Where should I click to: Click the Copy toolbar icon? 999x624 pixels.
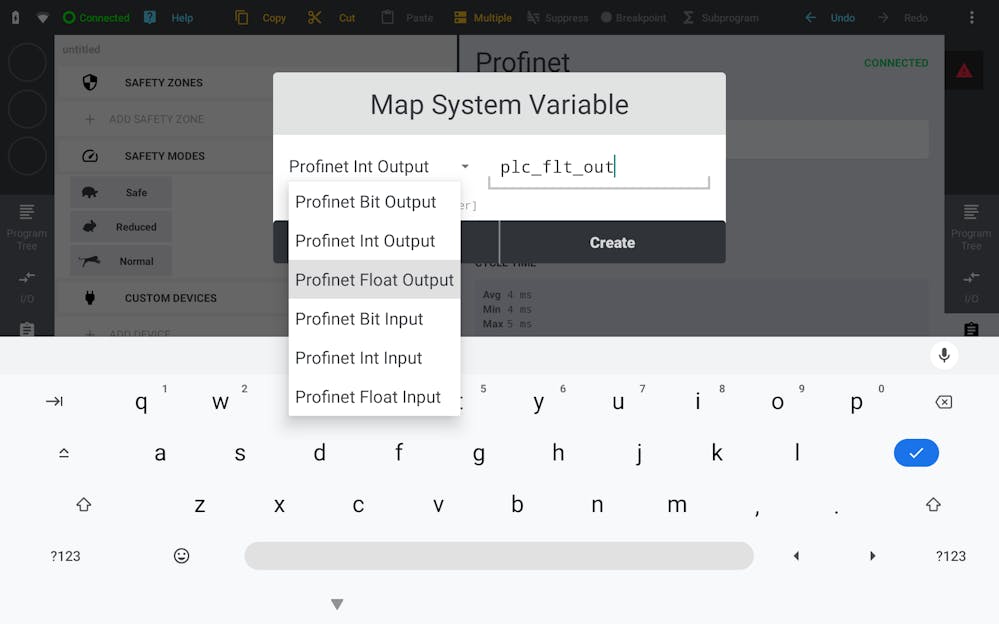tap(241, 18)
